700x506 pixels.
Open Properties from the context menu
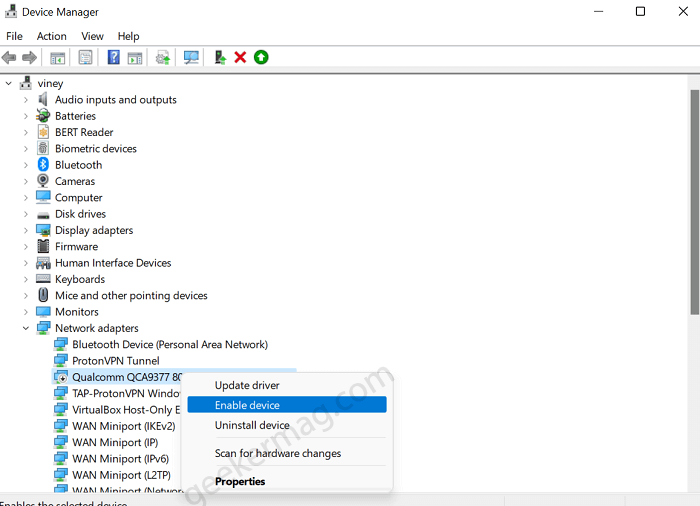[287, 481]
